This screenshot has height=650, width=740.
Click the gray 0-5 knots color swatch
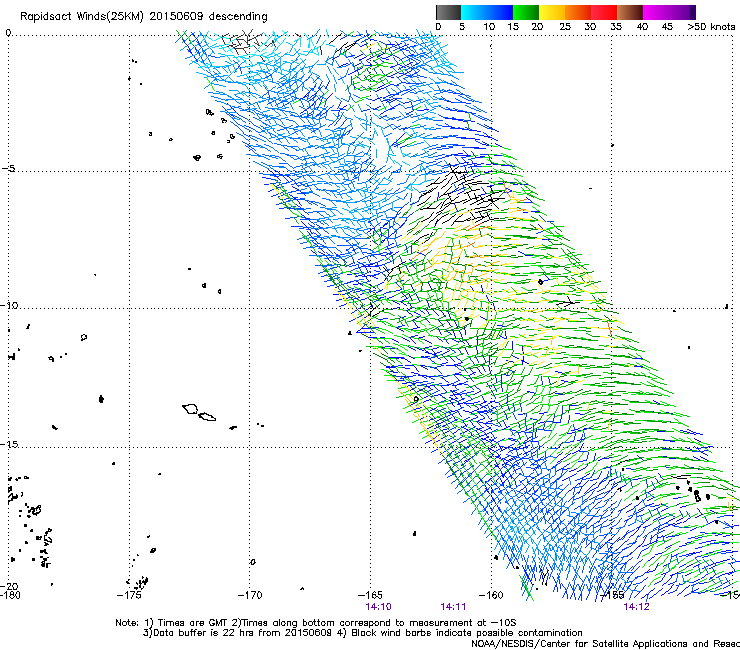coord(448,12)
